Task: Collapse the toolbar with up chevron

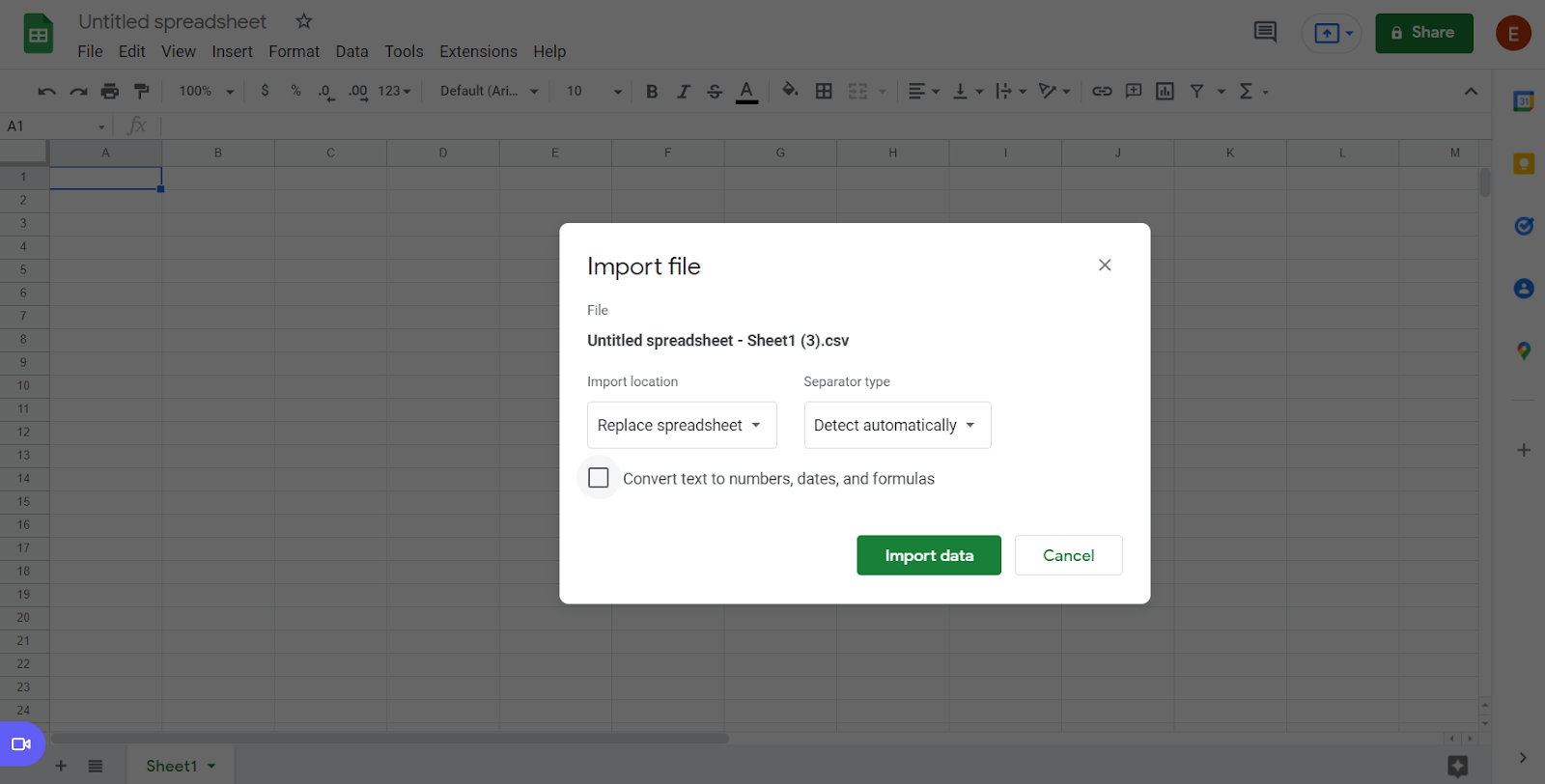Action: pos(1471,91)
